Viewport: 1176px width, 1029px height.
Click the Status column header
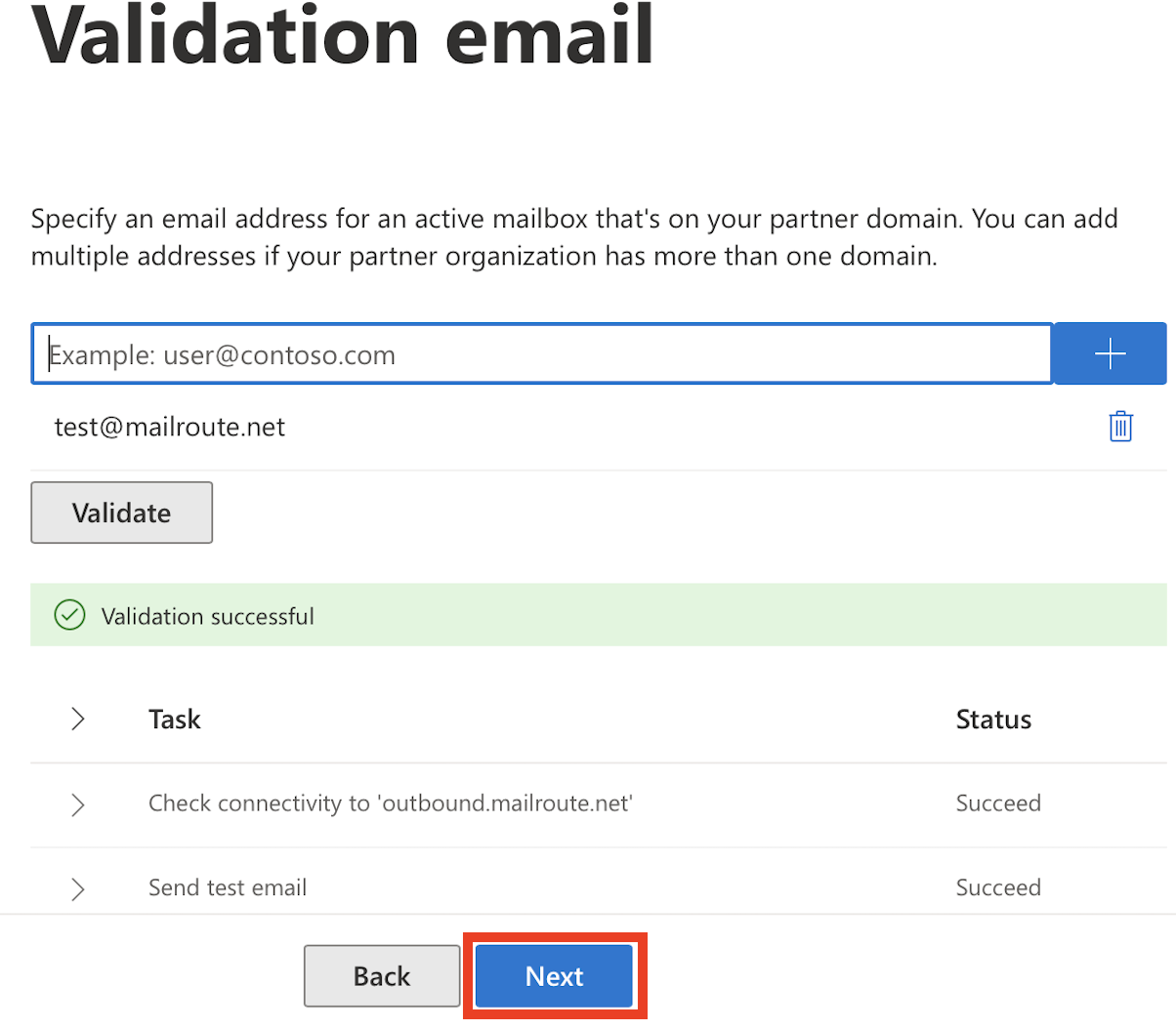coord(993,720)
